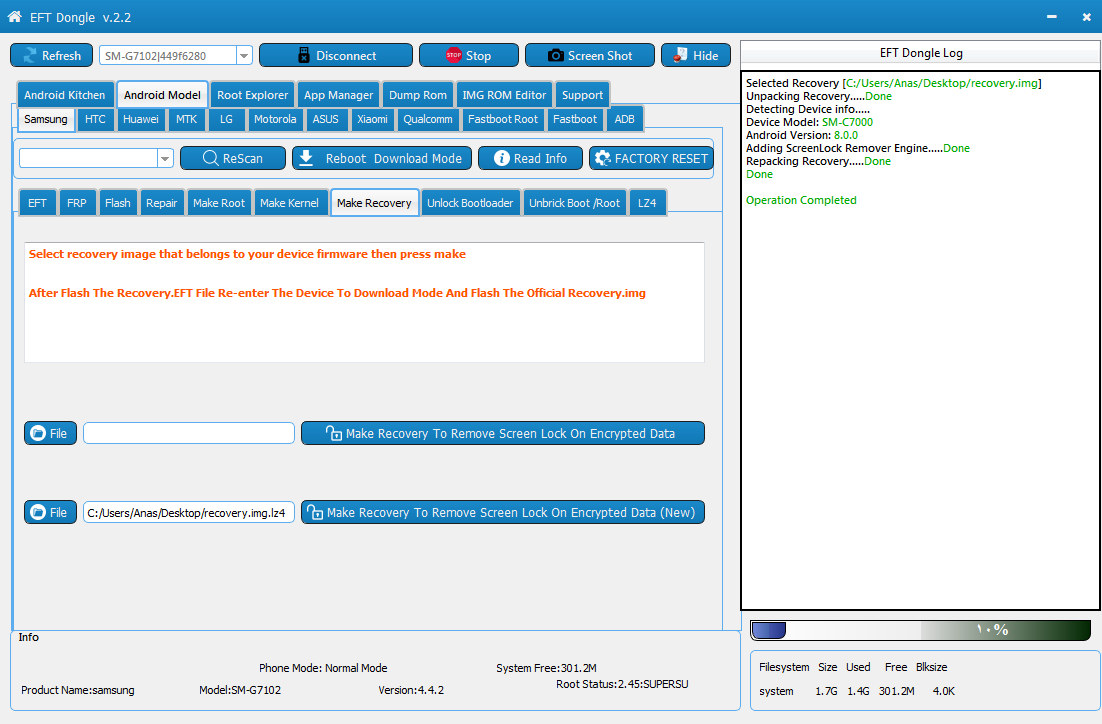Click the File button beside the recovery.img.lz4 path
The width and height of the screenshot is (1102, 724).
(50, 512)
